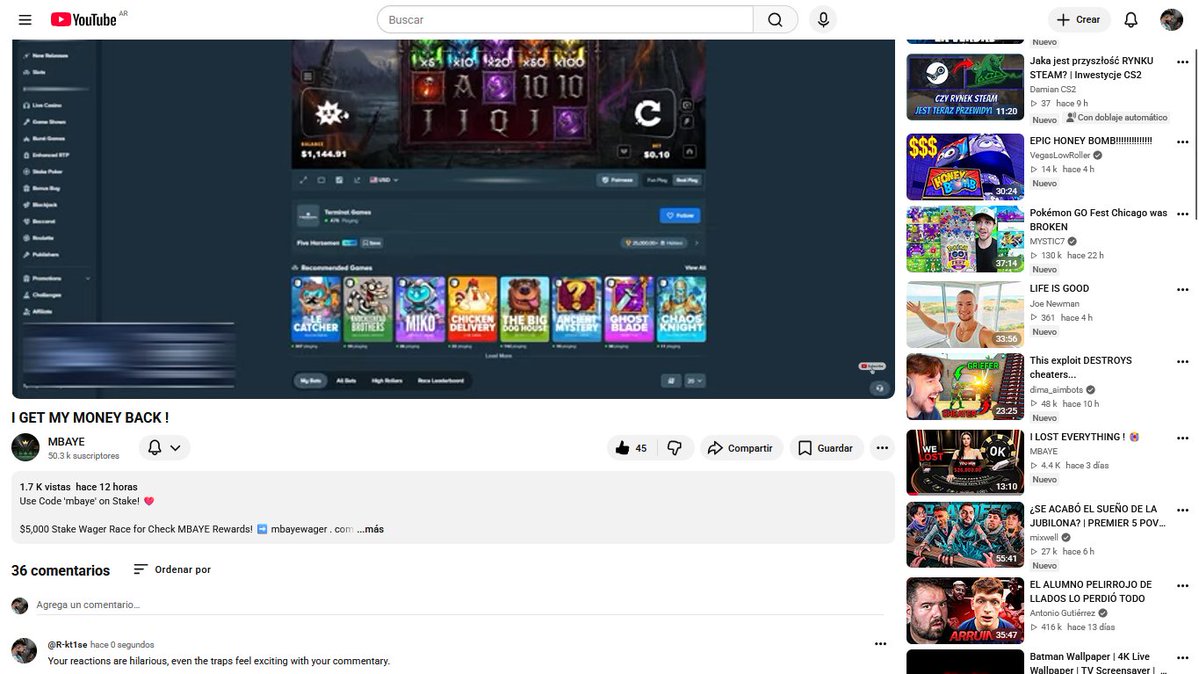Open options for LIFE IS GOOD video
1199x674 pixels.
[x=1183, y=290]
